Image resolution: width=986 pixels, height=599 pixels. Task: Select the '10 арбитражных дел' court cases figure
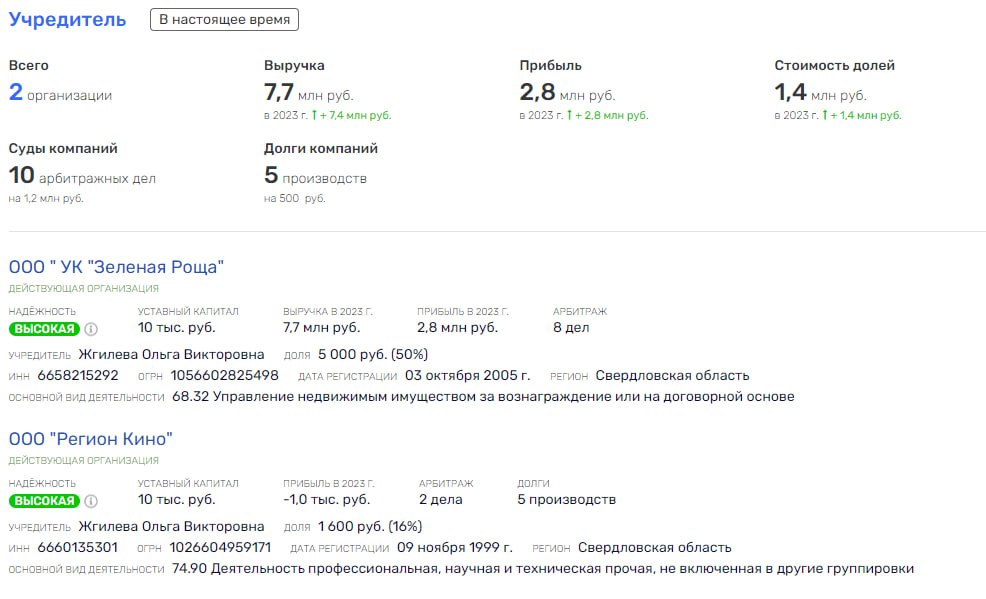[x=82, y=175]
